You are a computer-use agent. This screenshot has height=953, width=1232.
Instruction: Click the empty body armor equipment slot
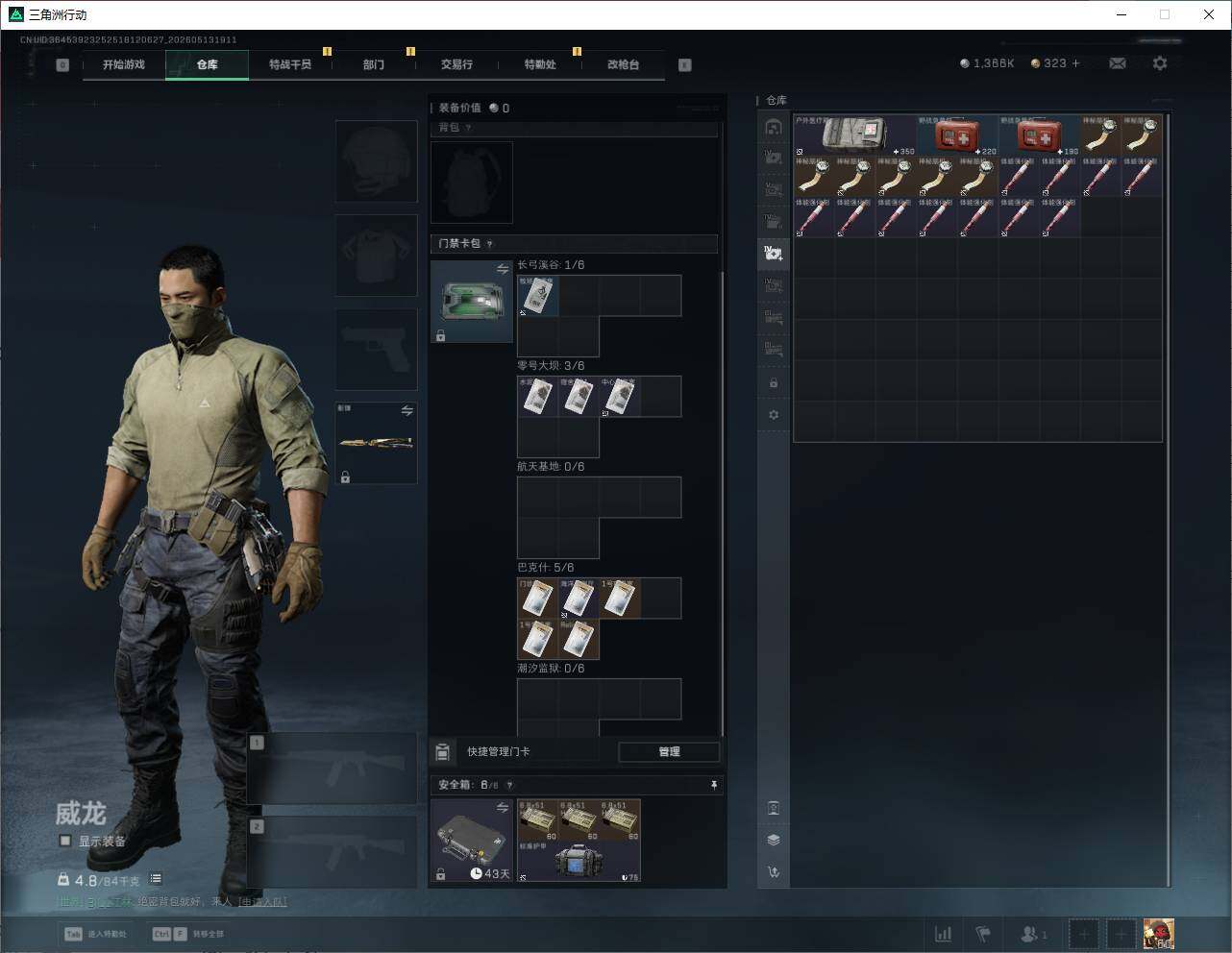(x=376, y=255)
